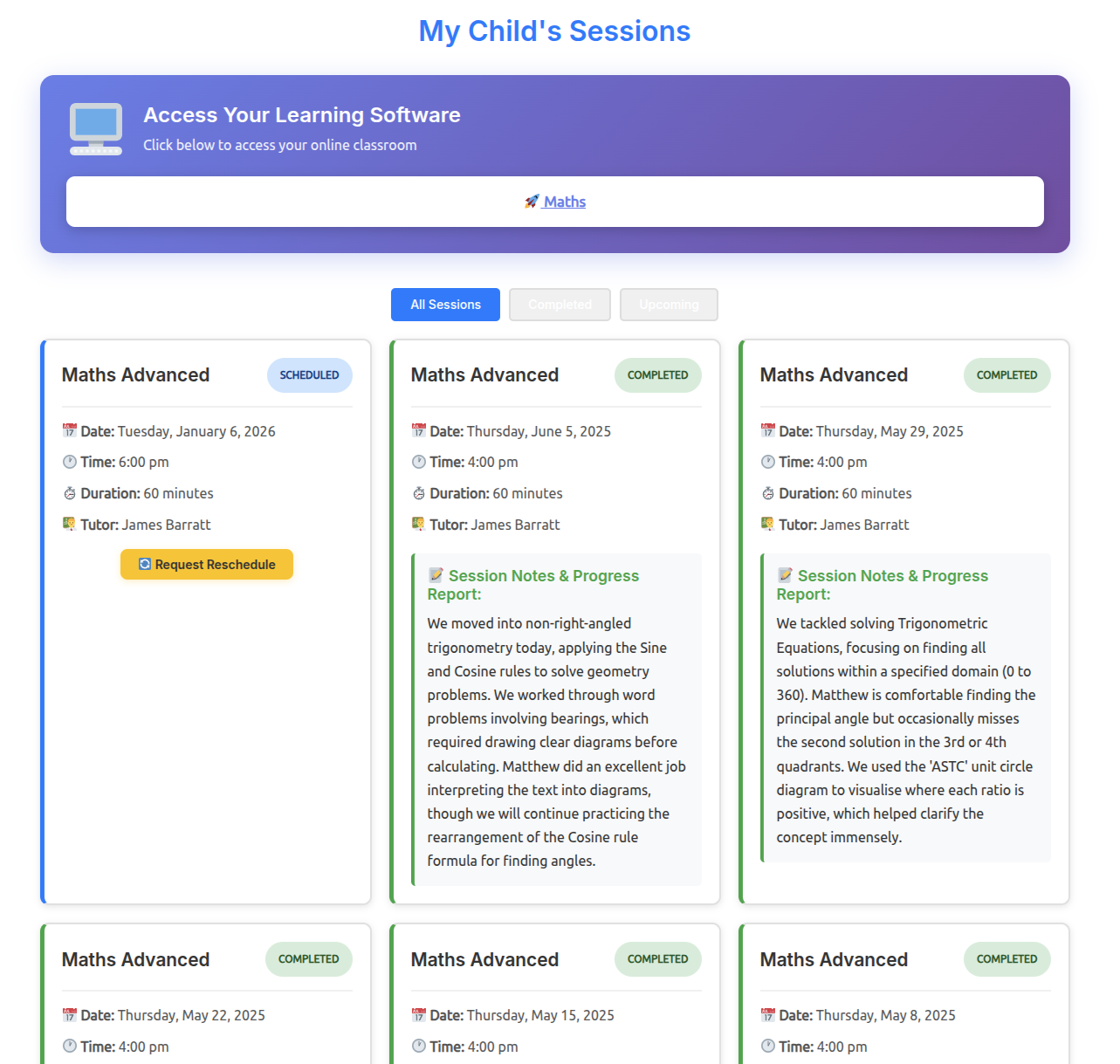The width and height of the screenshot is (1120, 1064).
Task: Click calendar icon on May 22, 2025 session
Action: (x=70, y=1015)
